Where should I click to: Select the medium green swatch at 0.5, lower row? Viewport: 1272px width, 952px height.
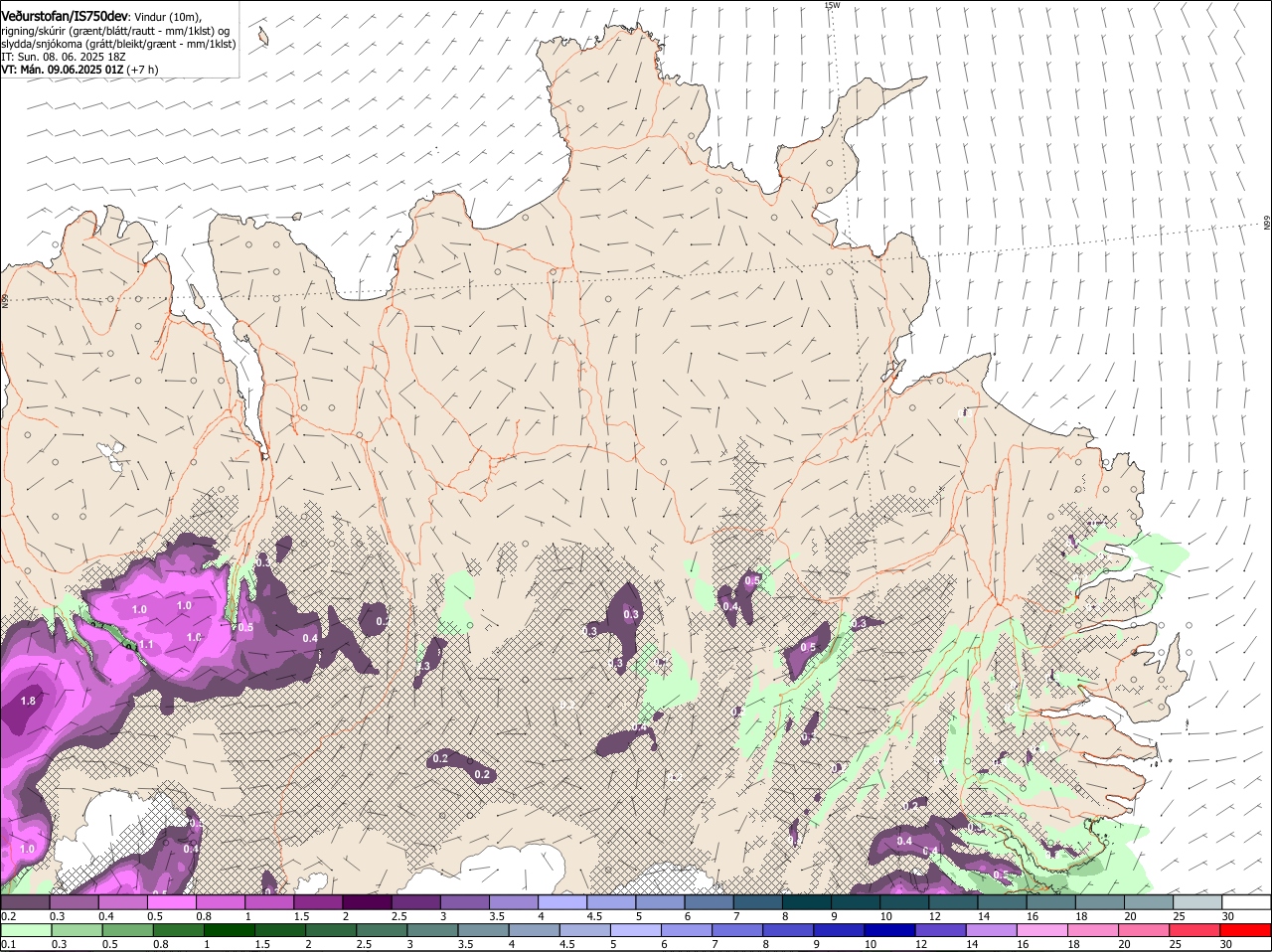pos(127,930)
